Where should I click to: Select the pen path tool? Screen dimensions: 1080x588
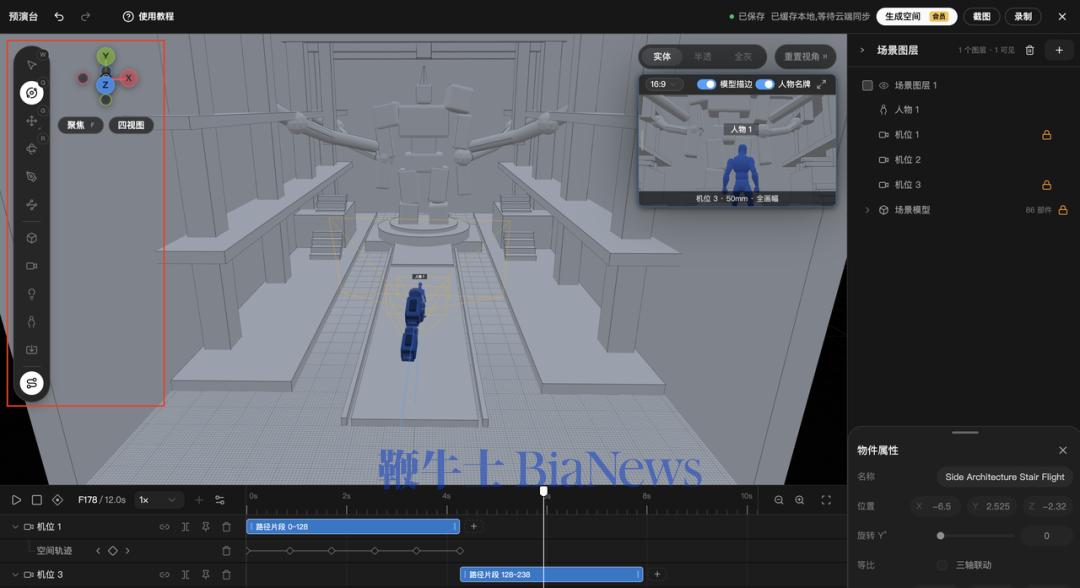tap(31, 177)
